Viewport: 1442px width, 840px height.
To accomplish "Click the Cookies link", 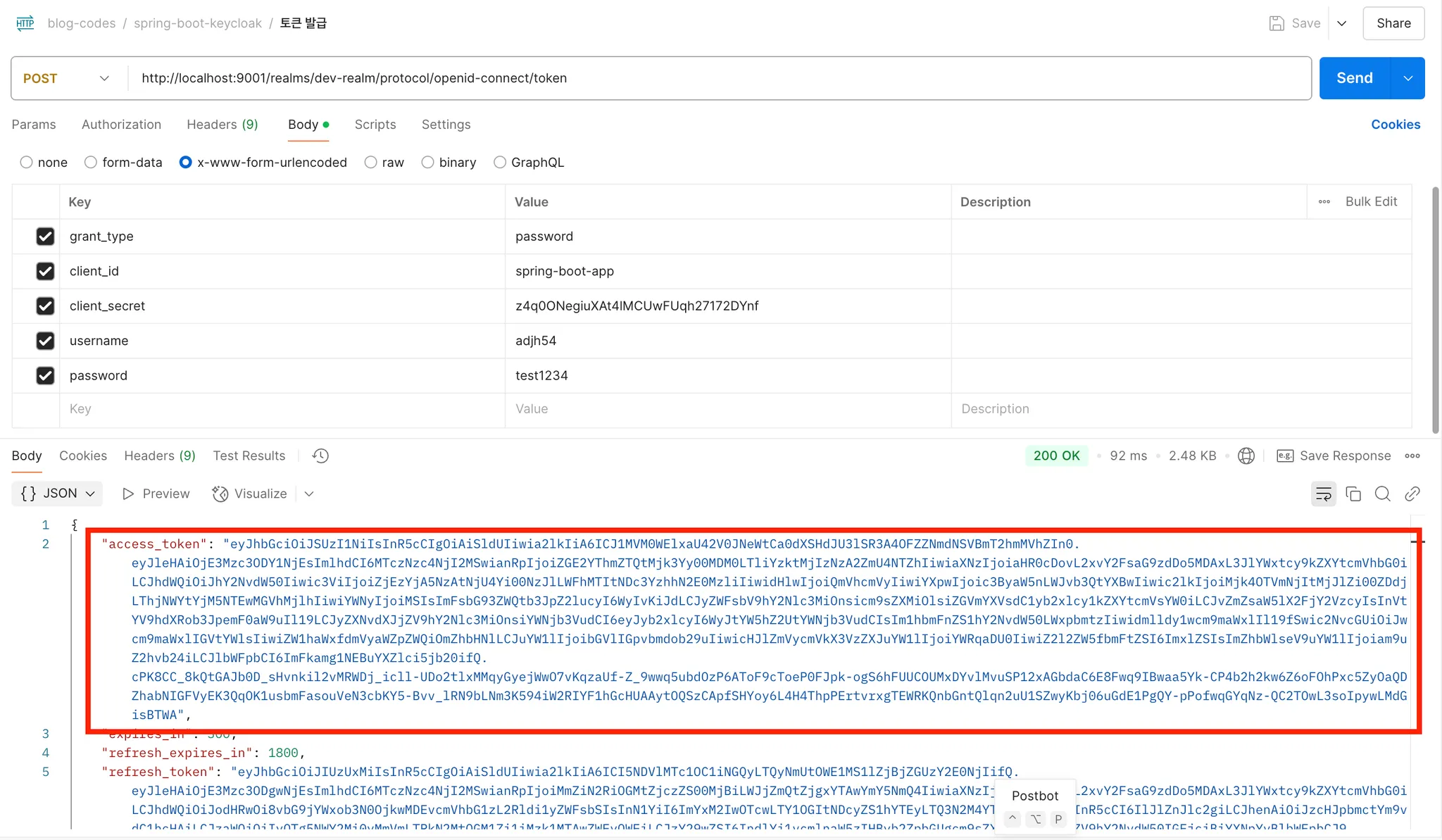I will click(x=1395, y=125).
